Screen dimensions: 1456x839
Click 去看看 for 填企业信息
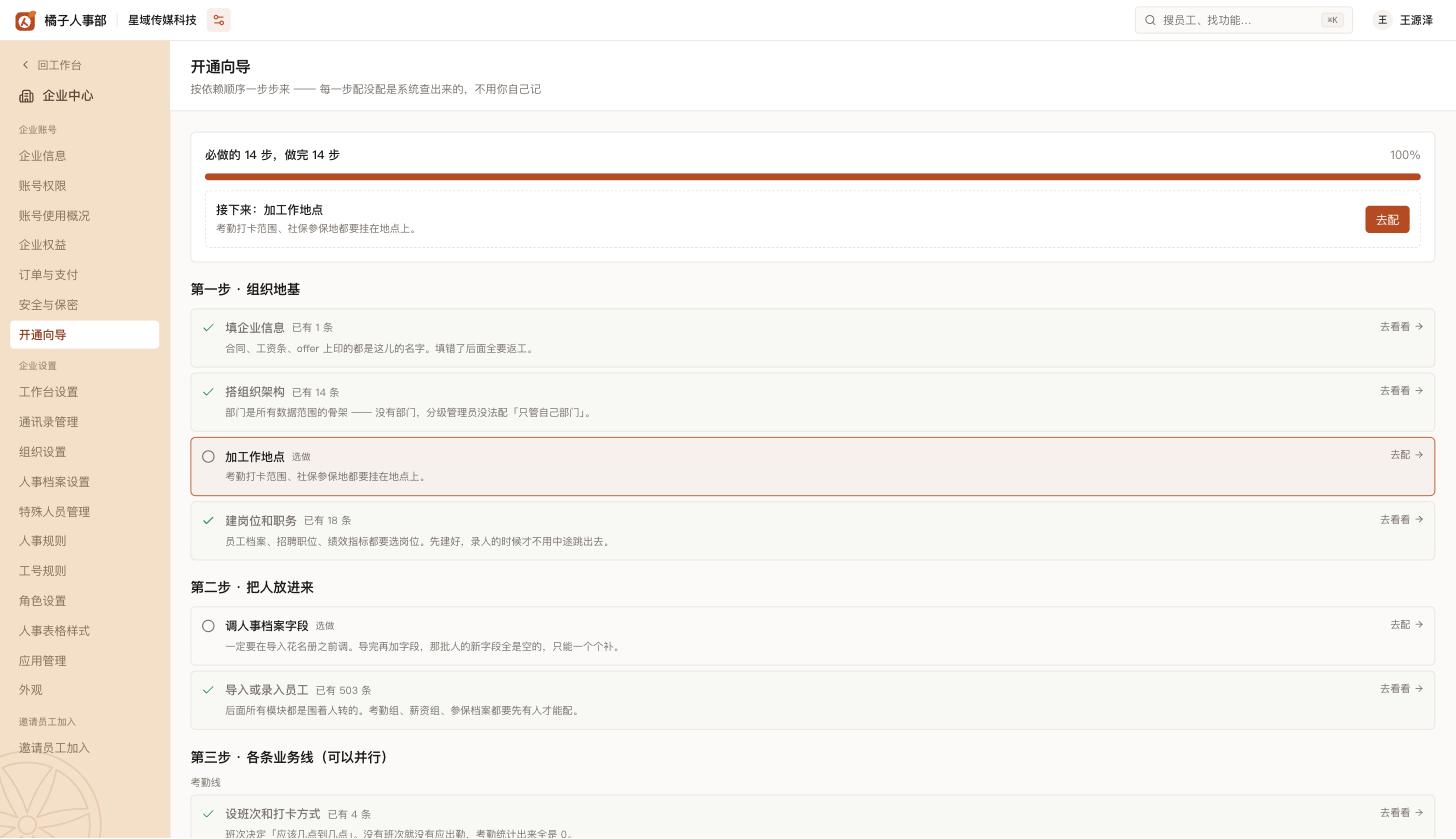click(x=1401, y=327)
